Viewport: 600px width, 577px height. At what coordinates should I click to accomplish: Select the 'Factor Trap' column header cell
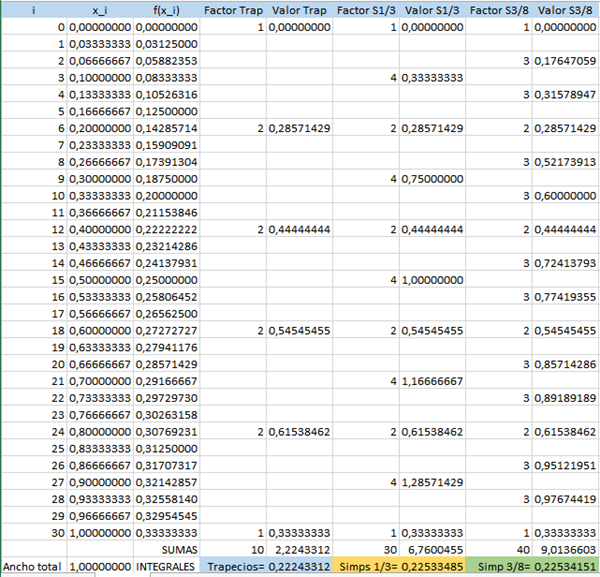[234, 9]
